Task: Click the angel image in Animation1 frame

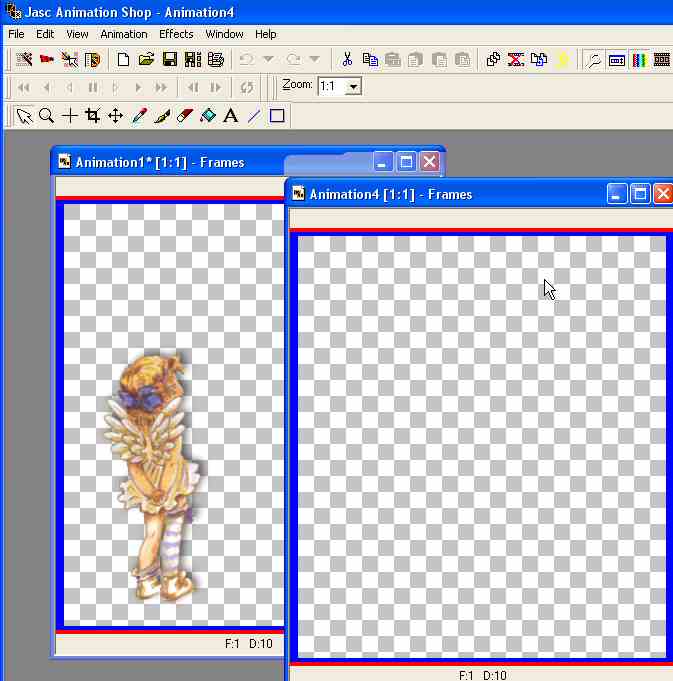Action: coord(152,476)
